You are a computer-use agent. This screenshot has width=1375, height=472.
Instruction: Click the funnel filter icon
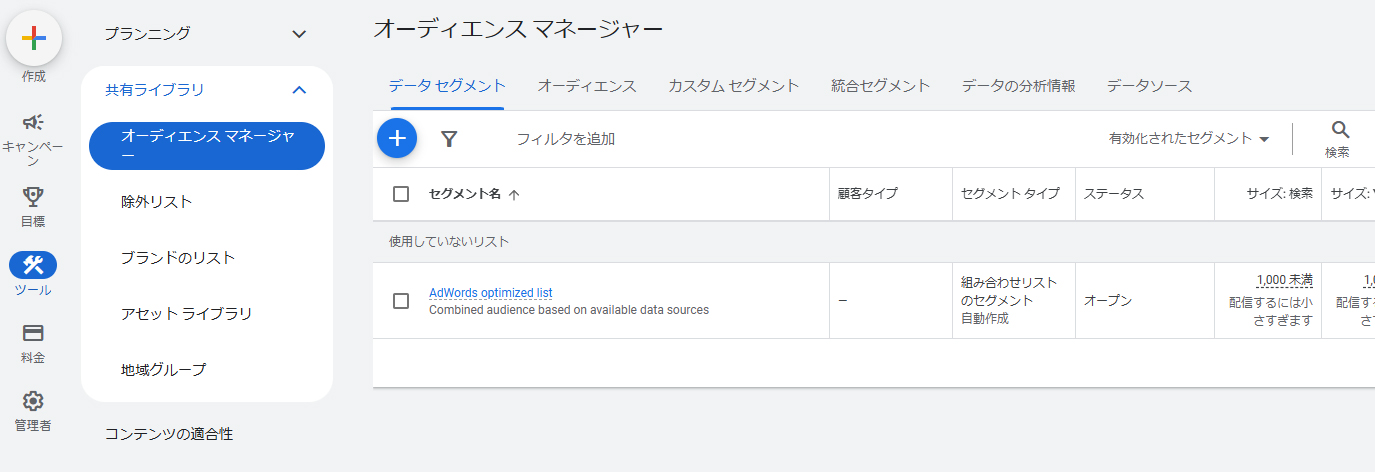tap(449, 139)
